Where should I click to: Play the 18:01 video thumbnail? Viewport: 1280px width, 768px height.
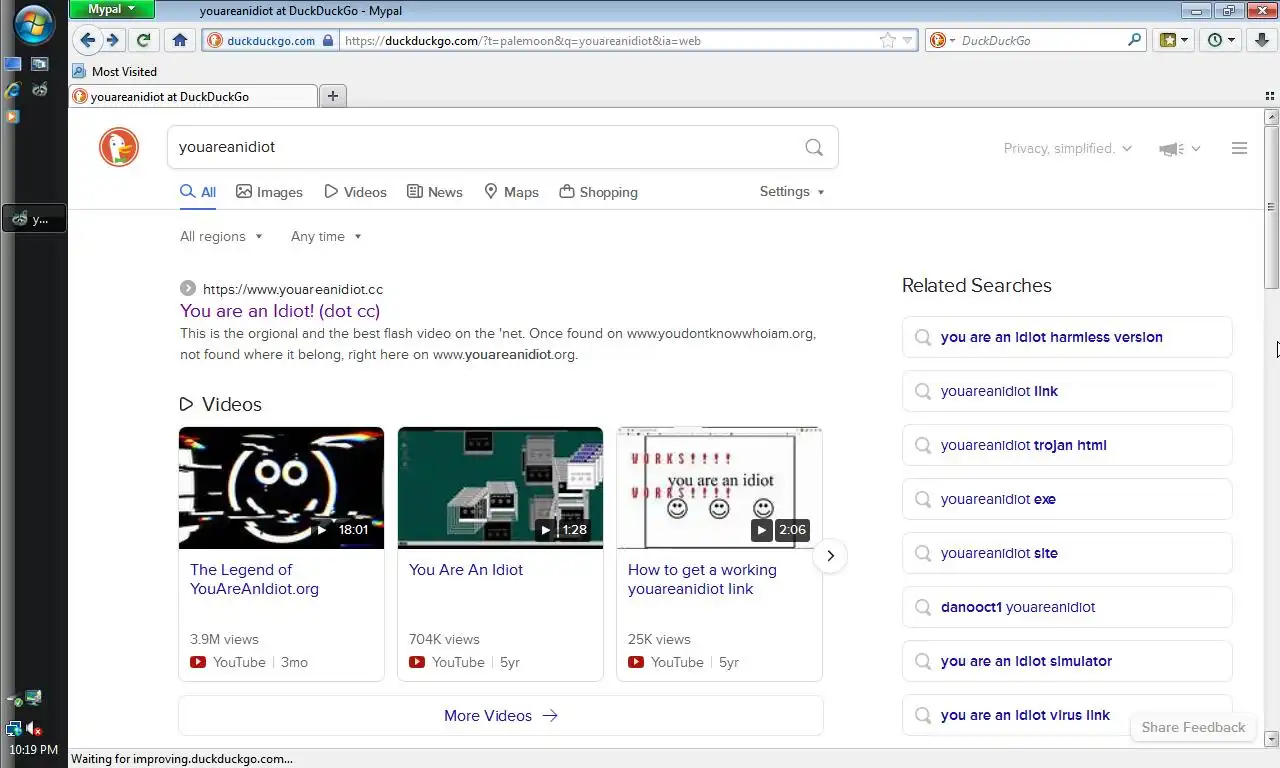(x=281, y=488)
